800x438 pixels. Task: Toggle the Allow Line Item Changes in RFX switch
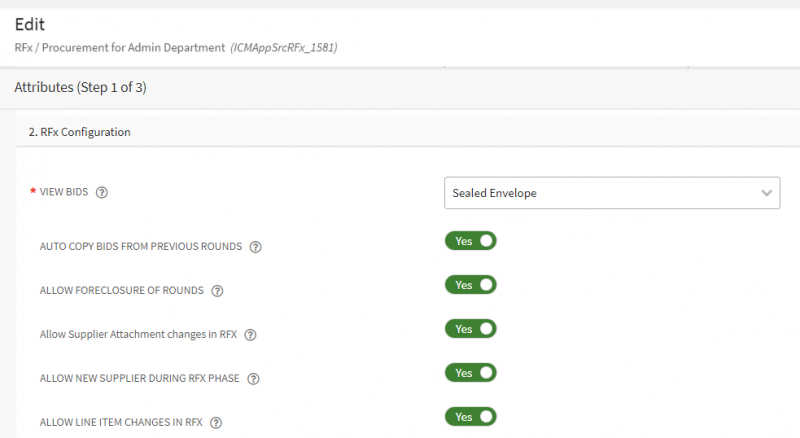click(471, 417)
